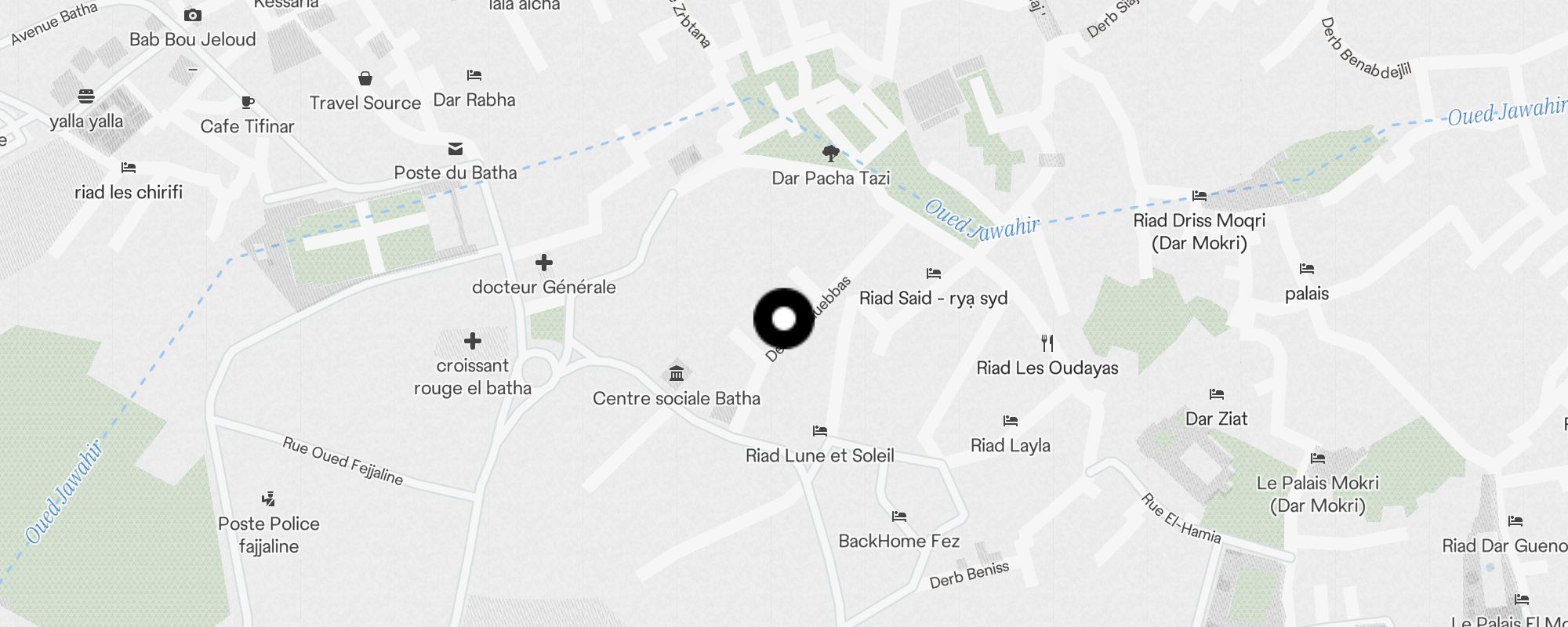1568x627 pixels.
Task: Open the Riad Driss Moqri label
Action: pyautogui.click(x=1200, y=231)
